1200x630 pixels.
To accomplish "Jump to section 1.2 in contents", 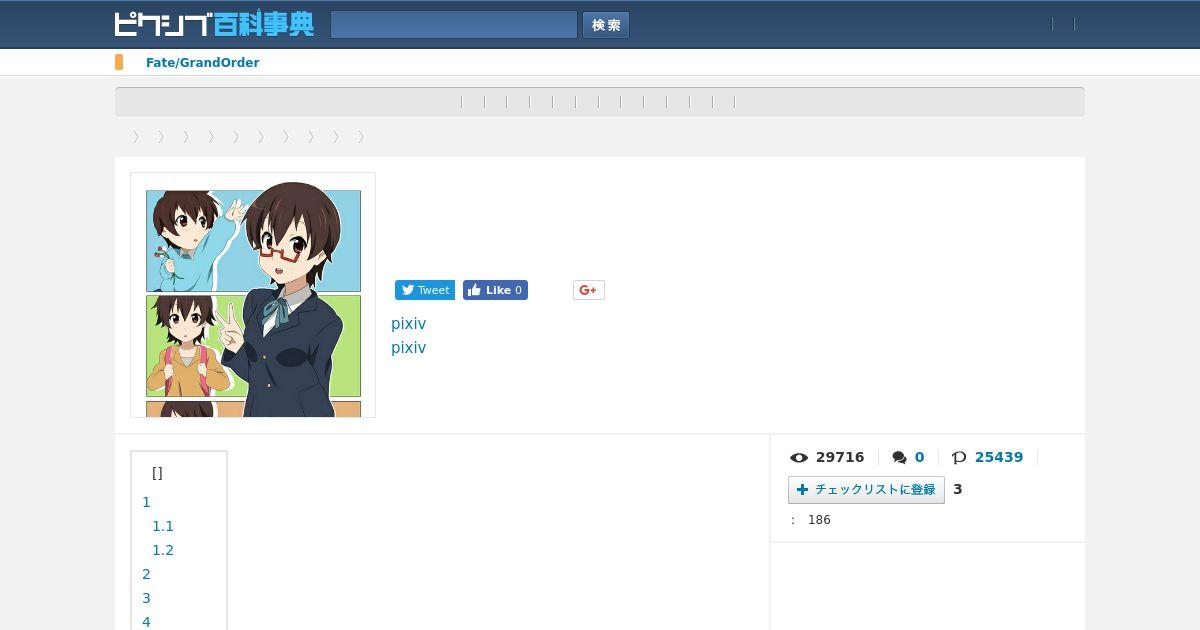I will (163, 550).
